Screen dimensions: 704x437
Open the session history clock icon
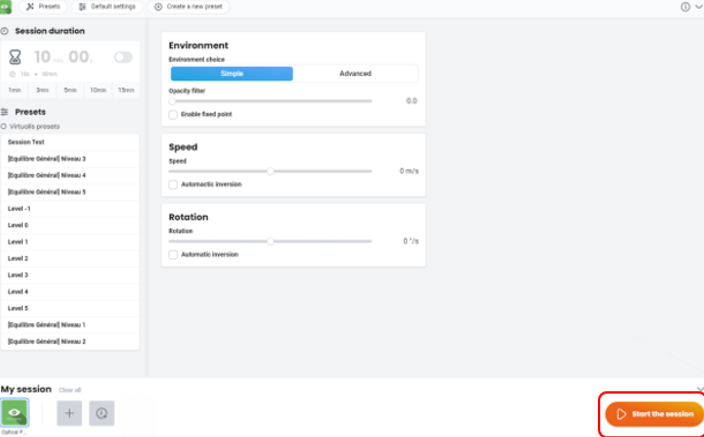[101, 413]
